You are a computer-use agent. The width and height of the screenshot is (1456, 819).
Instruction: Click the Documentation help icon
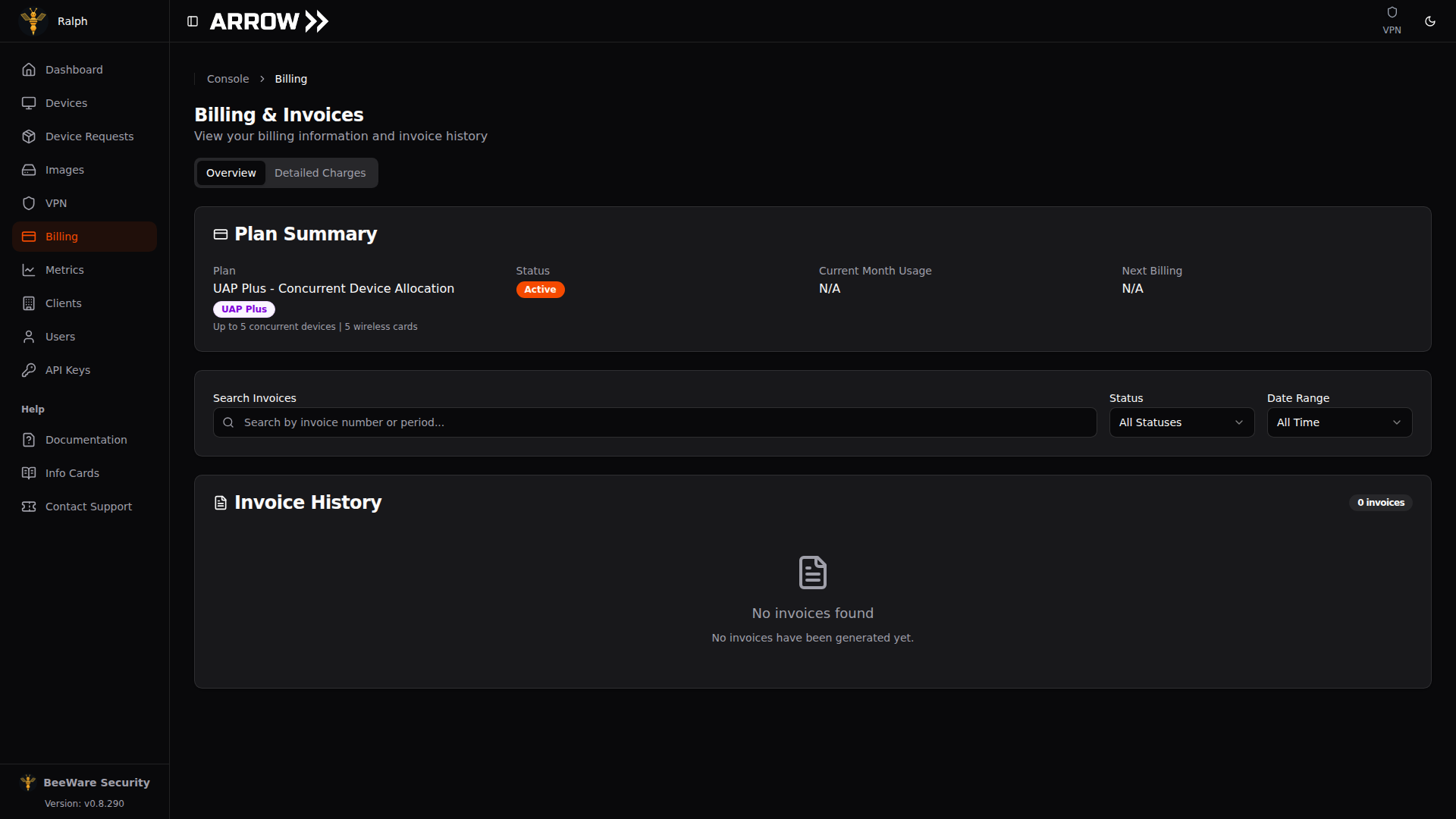click(29, 440)
